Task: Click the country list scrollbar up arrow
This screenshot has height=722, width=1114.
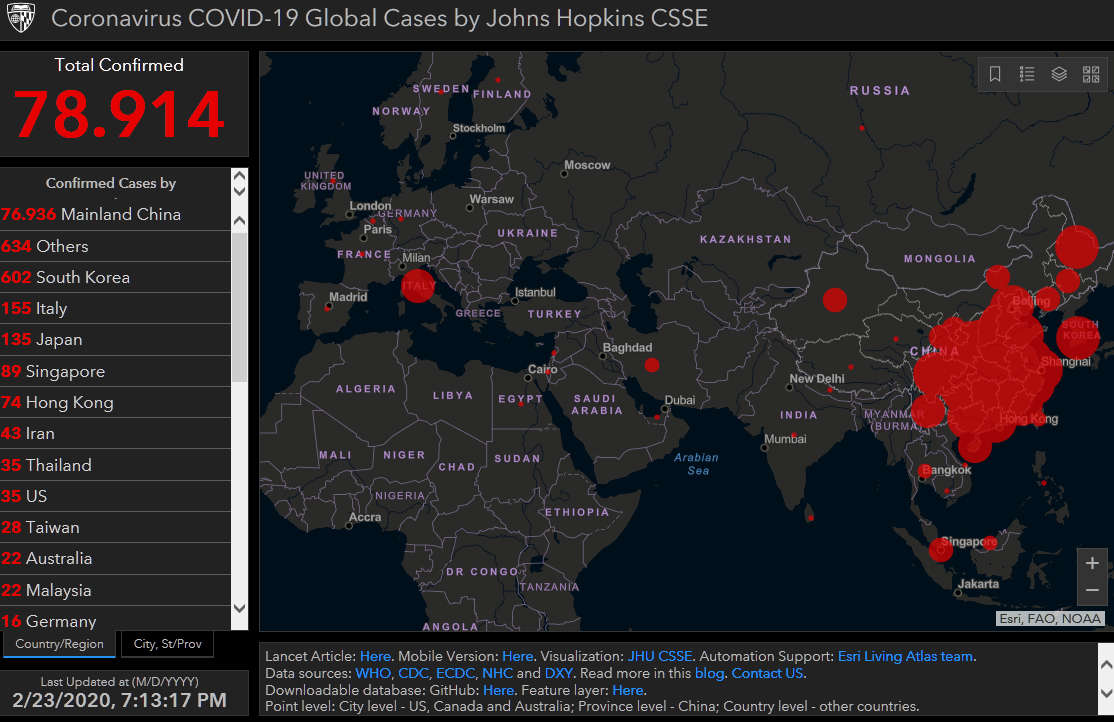Action: (x=239, y=220)
